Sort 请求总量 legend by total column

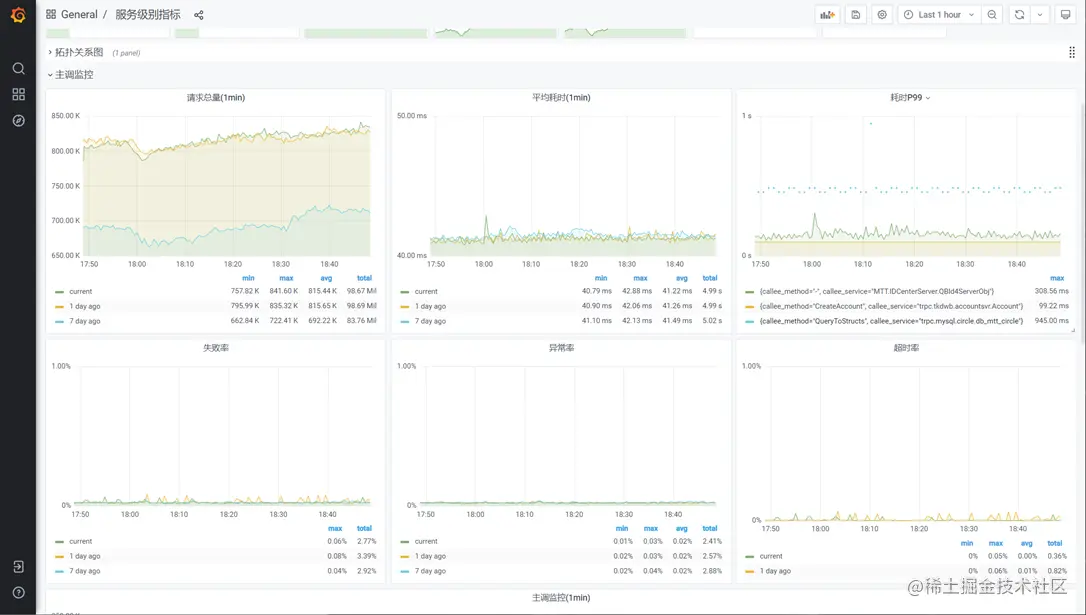(x=364, y=278)
